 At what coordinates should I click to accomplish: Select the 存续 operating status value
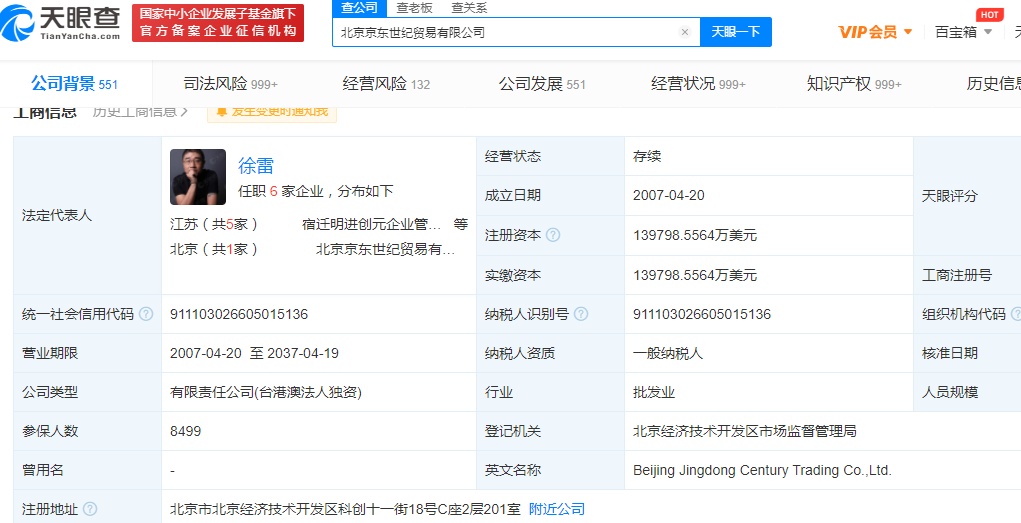647,156
